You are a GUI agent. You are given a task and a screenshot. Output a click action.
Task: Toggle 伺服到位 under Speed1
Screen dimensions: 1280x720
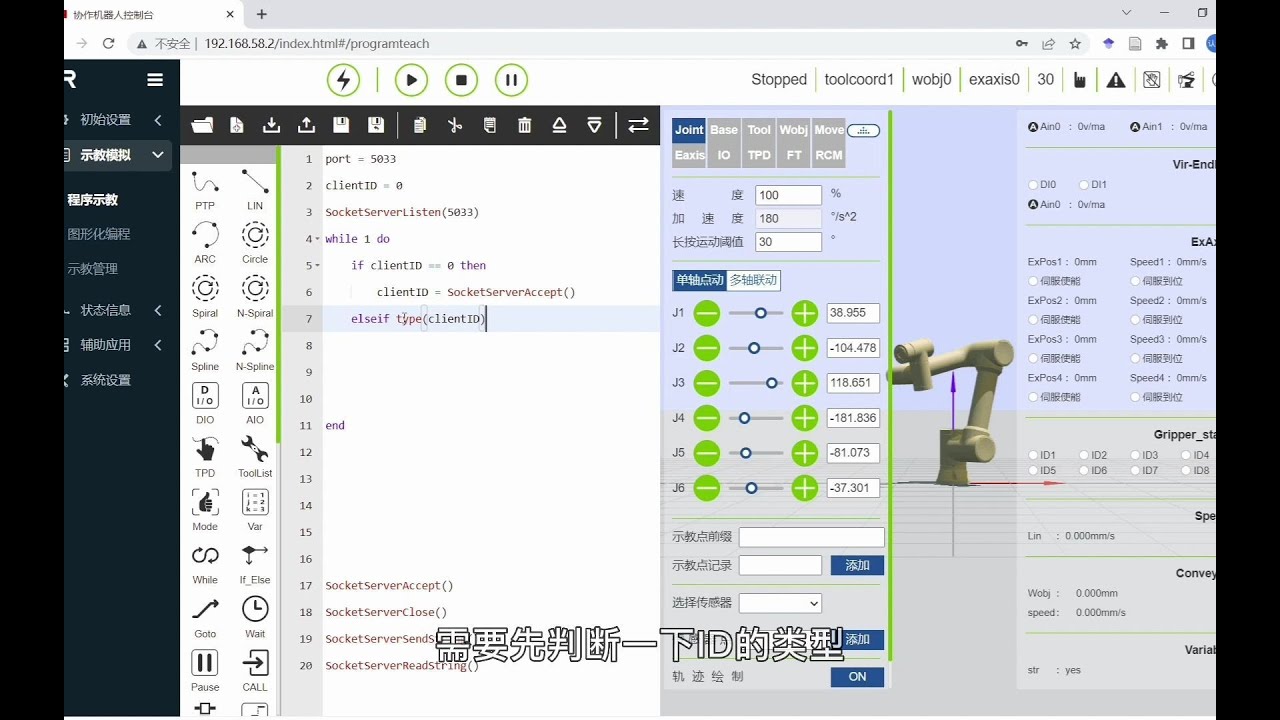click(x=1135, y=281)
